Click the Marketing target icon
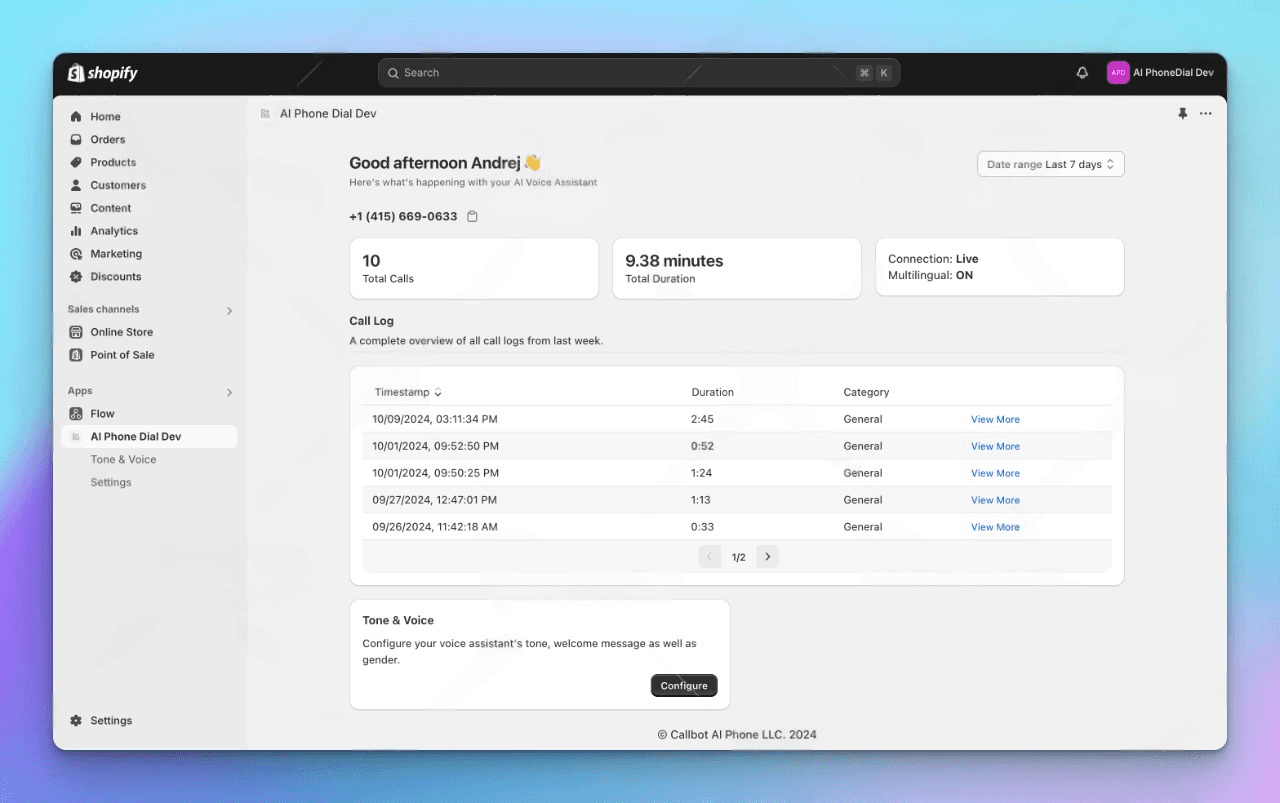Image resolution: width=1280 pixels, height=803 pixels. click(76, 254)
